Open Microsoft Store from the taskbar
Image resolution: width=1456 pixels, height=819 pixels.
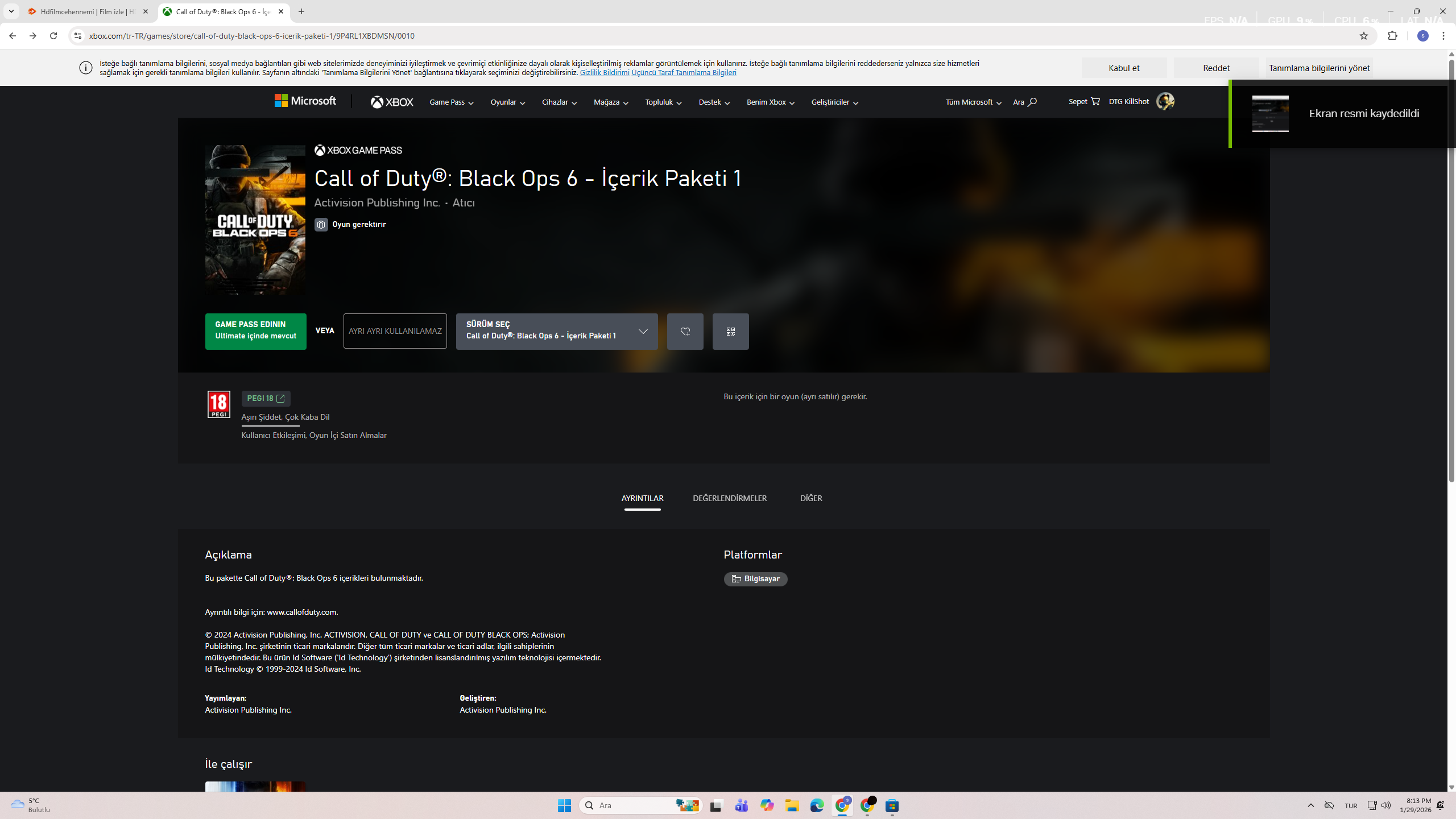pyautogui.click(x=892, y=805)
